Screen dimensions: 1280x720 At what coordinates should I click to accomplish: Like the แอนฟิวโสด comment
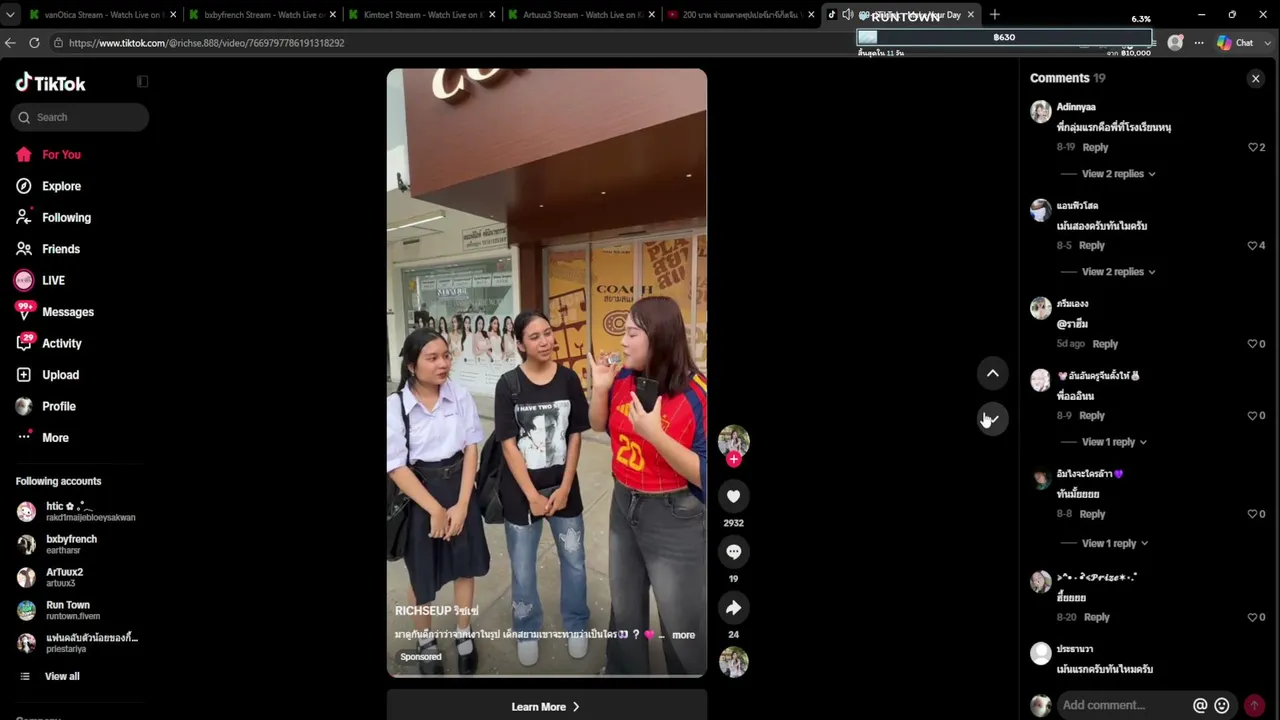coord(1253,245)
